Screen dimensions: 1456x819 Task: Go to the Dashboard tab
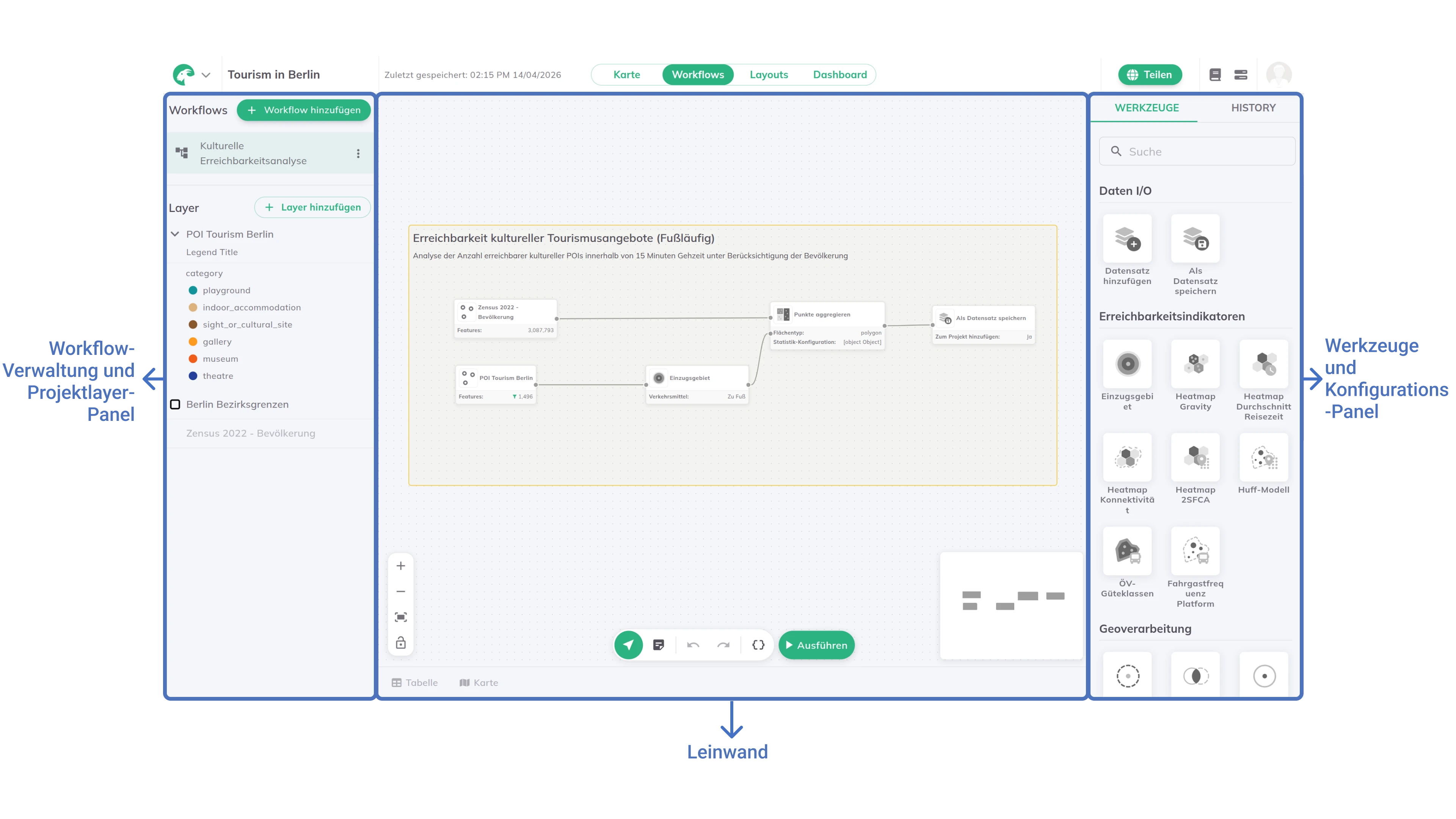coord(840,75)
